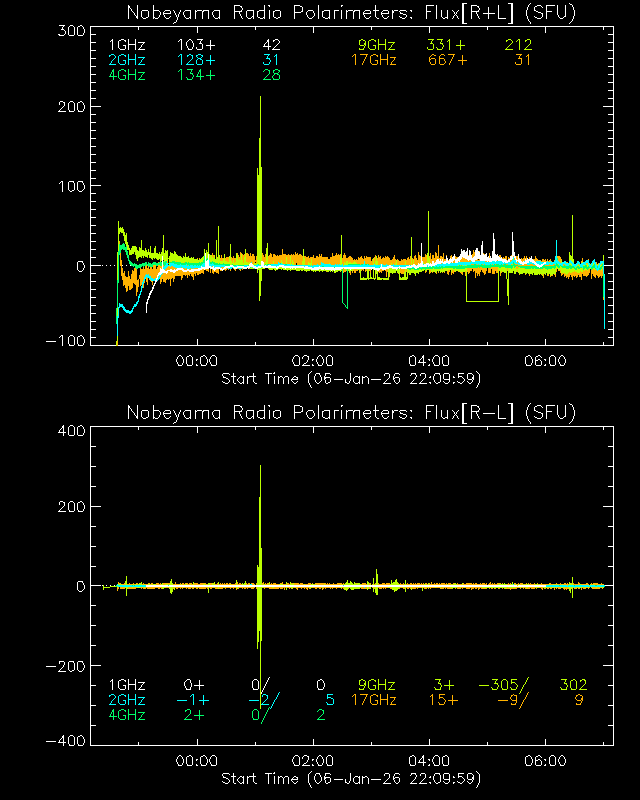Click the 300 y-axis label on top plot

(x=69, y=31)
